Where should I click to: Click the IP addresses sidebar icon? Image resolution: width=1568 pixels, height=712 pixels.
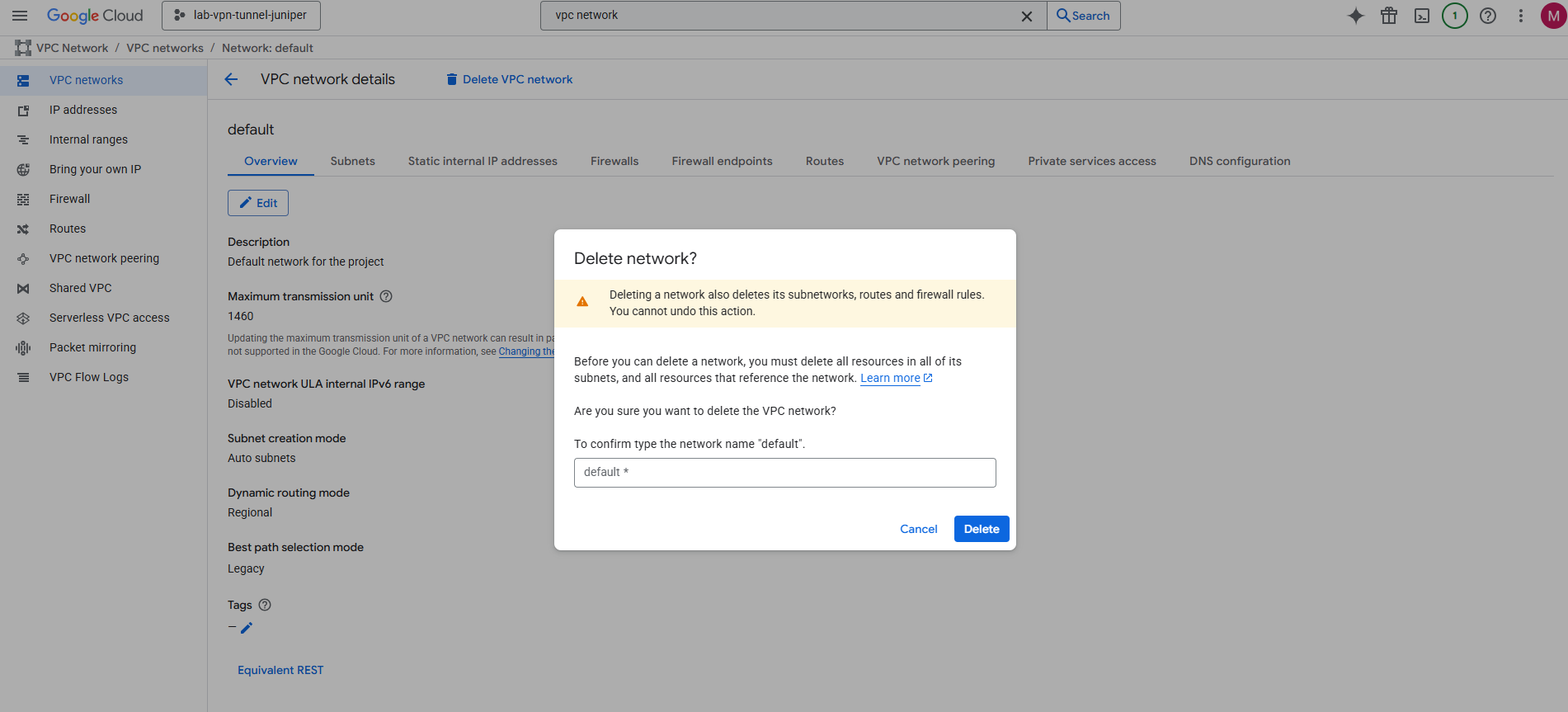click(x=23, y=110)
